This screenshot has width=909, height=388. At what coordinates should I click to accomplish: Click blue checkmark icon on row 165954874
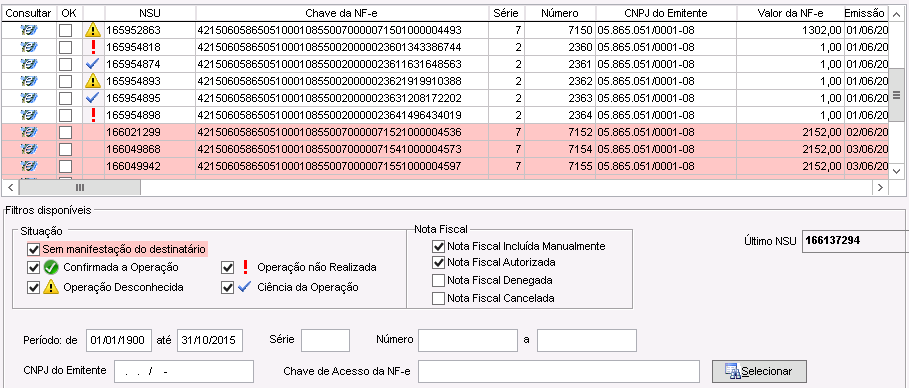point(93,63)
